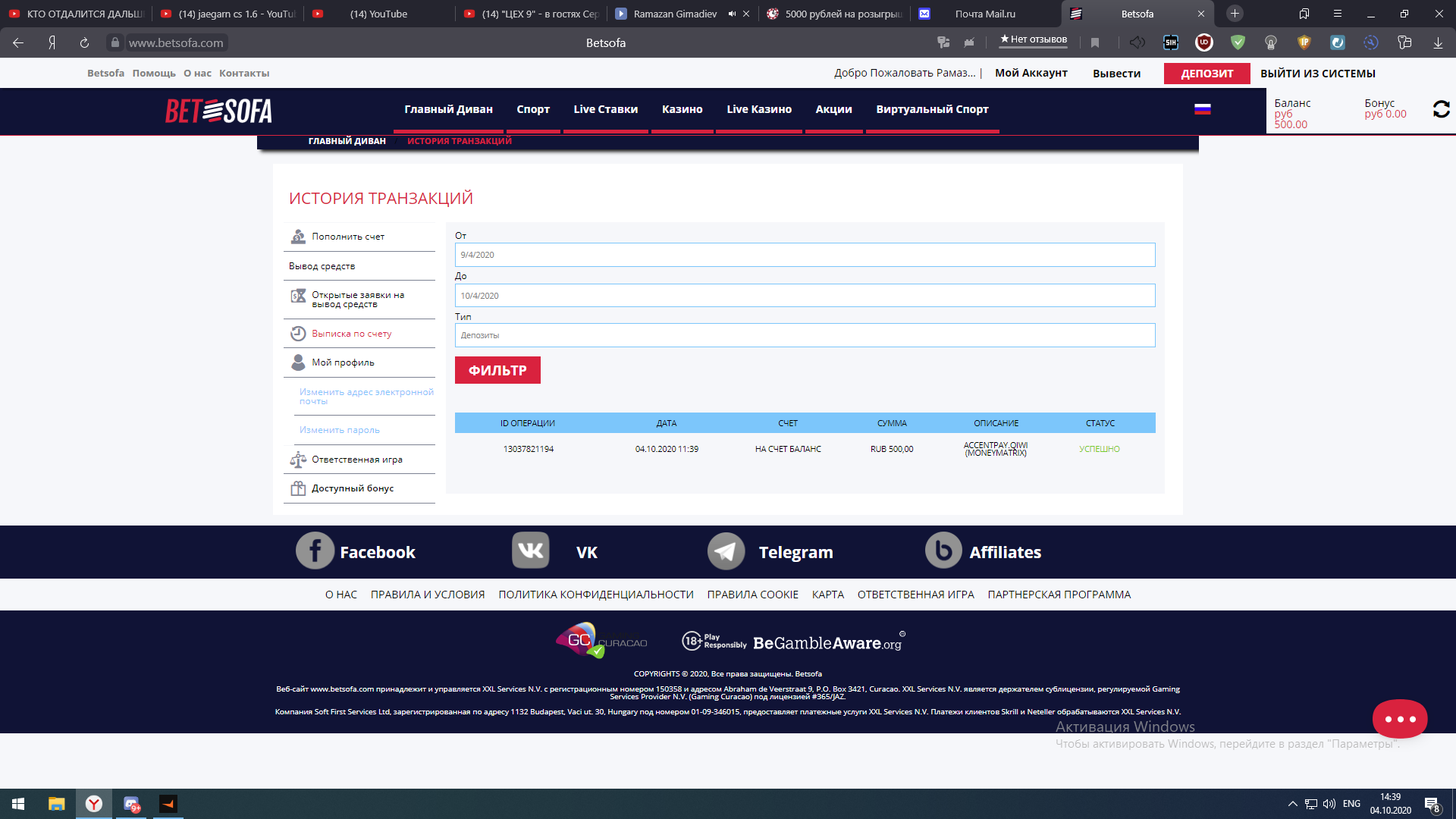Click the Facebook round icon in footer
1456x819 pixels.
315,551
